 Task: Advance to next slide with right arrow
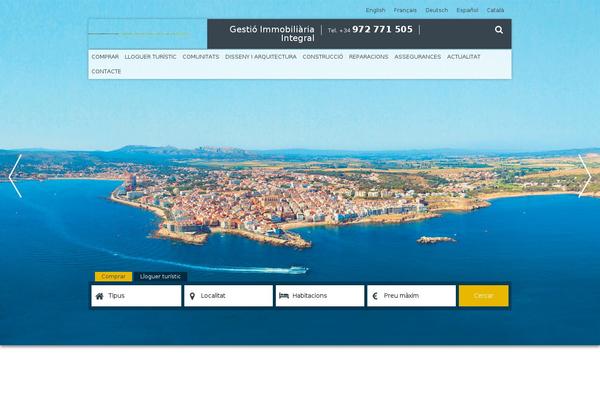coord(585,176)
